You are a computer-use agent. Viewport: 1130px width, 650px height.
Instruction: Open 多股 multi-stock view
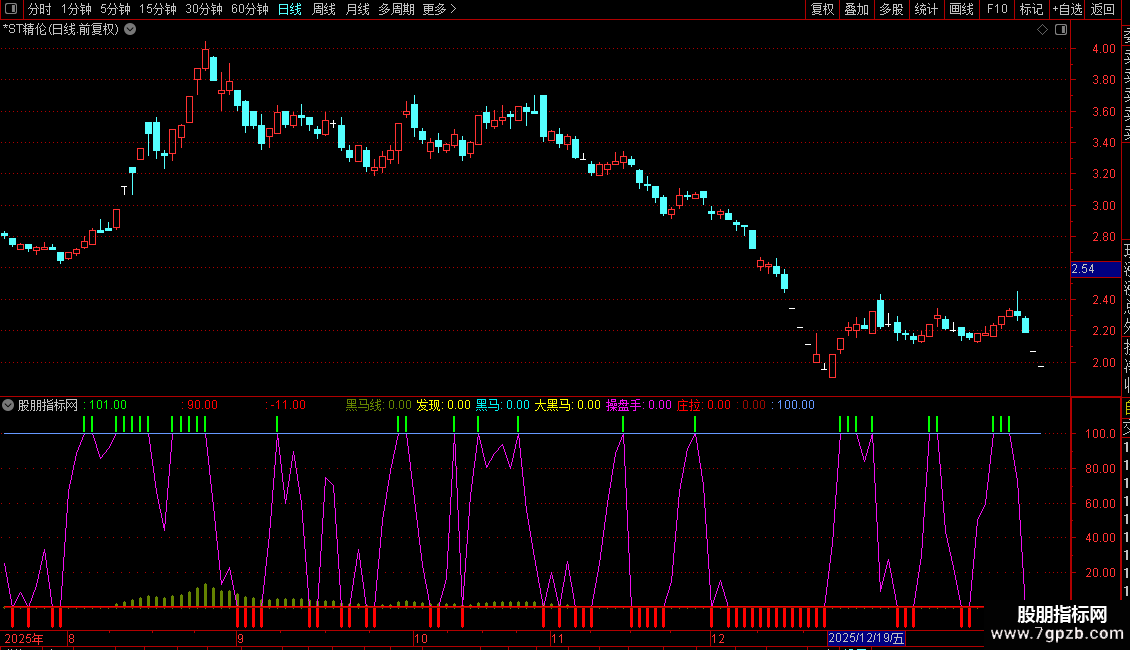pyautogui.click(x=891, y=9)
